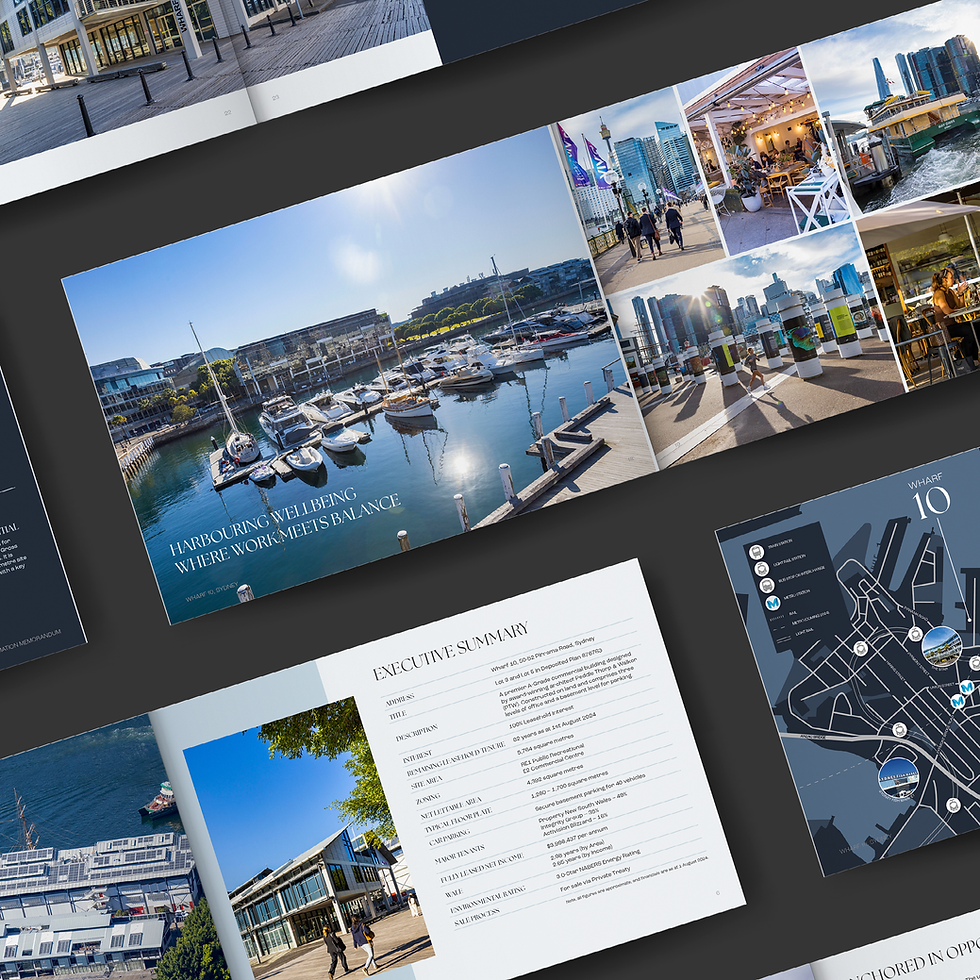Click the 'ENVIRONMENTAL RATING' label

tap(488, 900)
